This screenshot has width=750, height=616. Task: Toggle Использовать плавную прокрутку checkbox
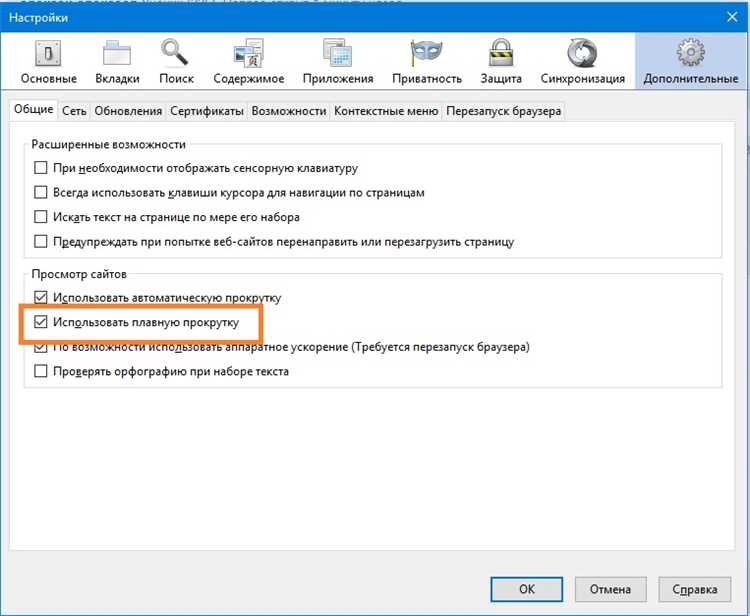click(41, 323)
